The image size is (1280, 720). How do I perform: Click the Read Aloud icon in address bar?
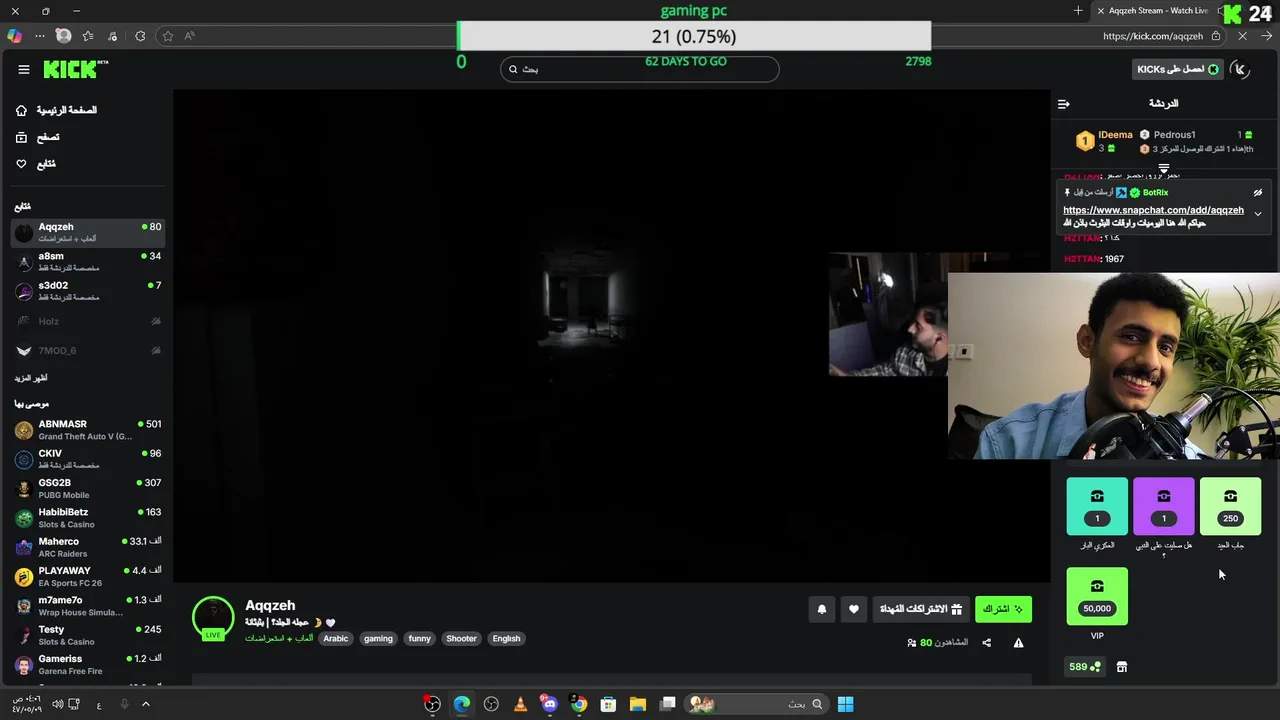coord(189,36)
